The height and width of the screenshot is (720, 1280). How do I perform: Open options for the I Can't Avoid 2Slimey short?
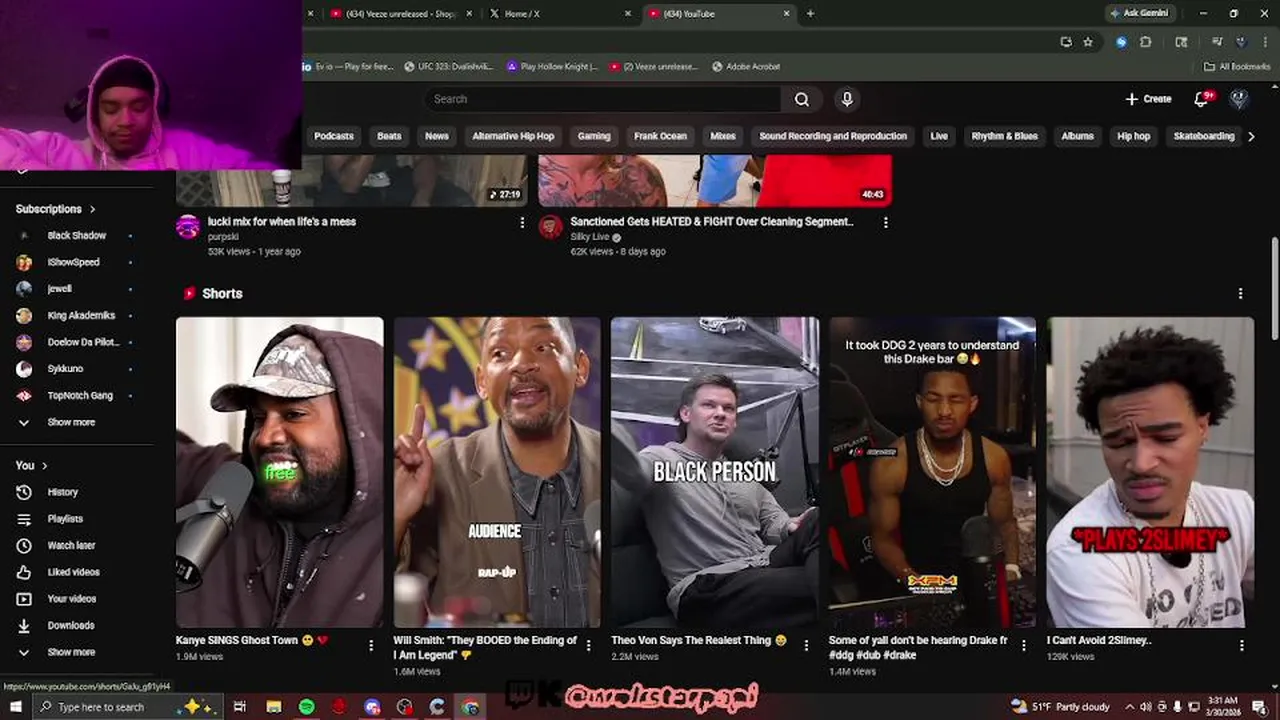coord(1241,646)
